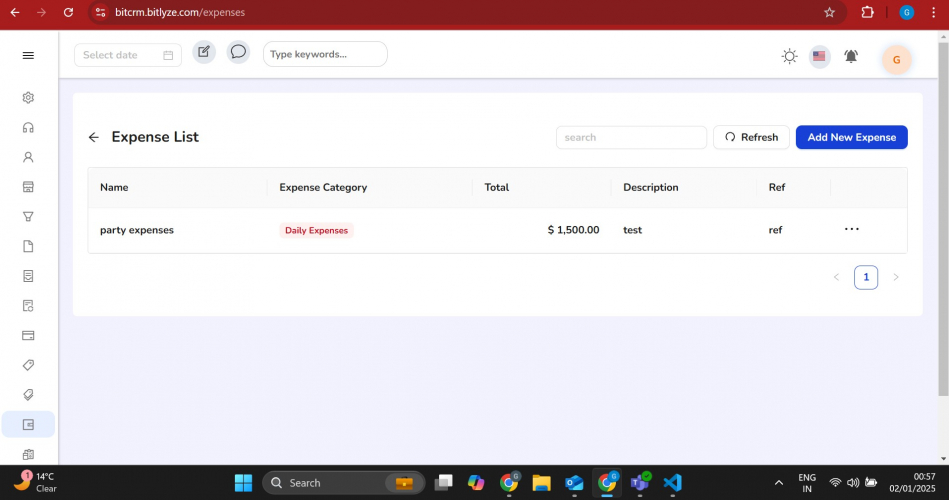This screenshot has width=949, height=500.
Task: Go back using arrow beside Expense List
Action: [93, 137]
